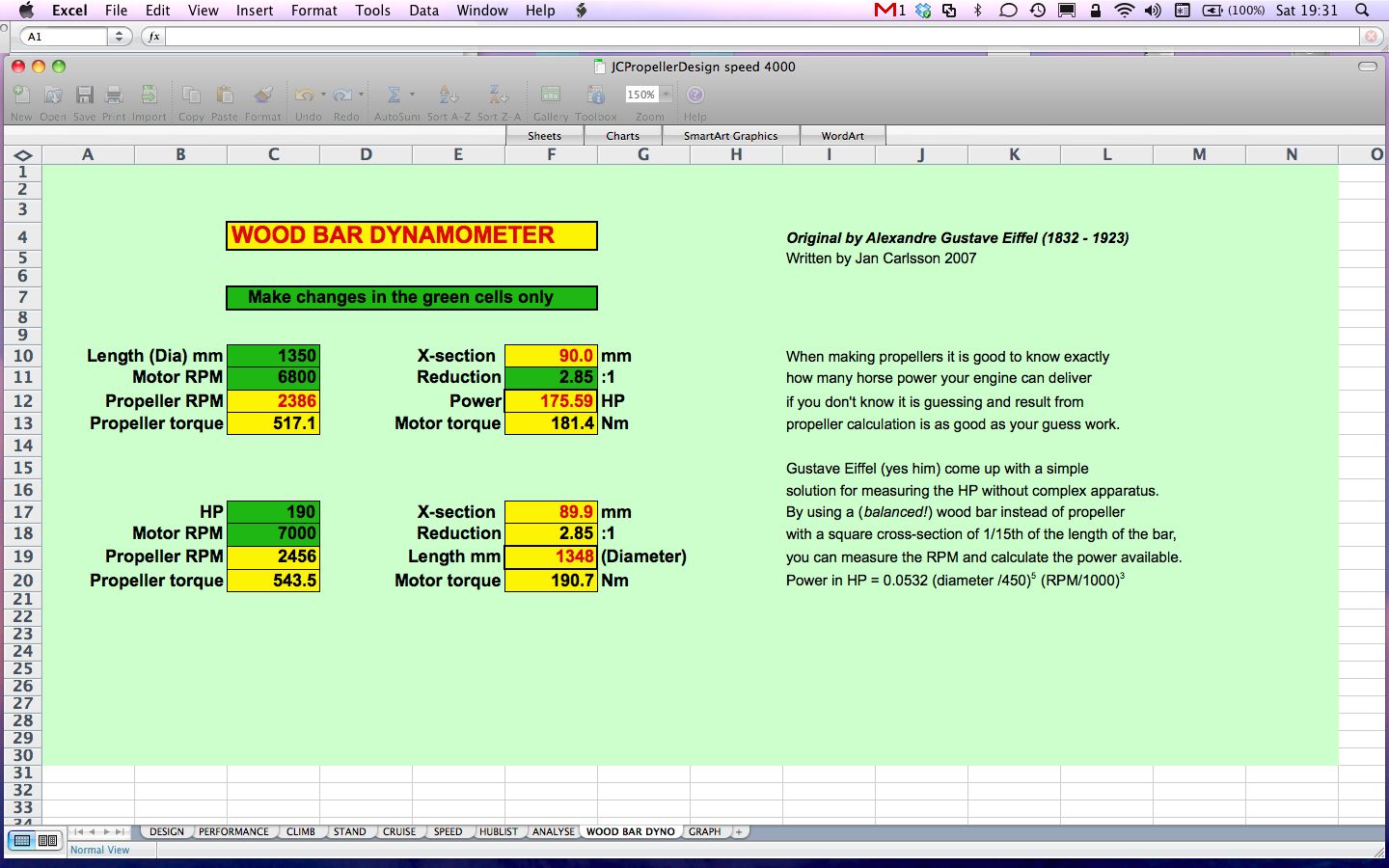Click the SmartArt Graphics button
This screenshot has height=868, width=1389.
[x=730, y=136]
